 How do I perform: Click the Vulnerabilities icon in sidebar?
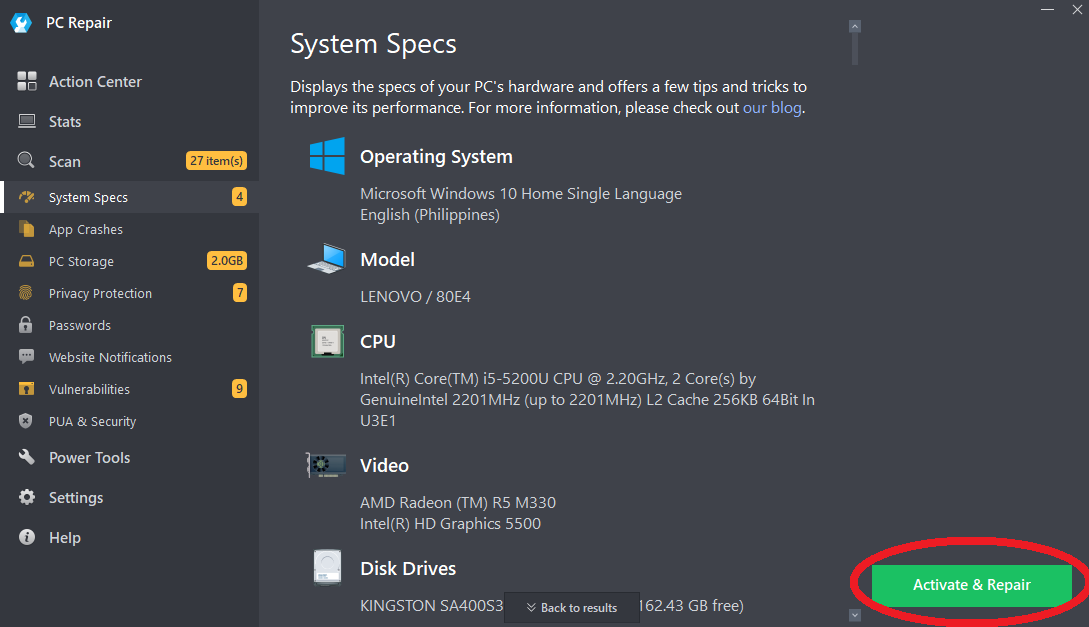26,389
